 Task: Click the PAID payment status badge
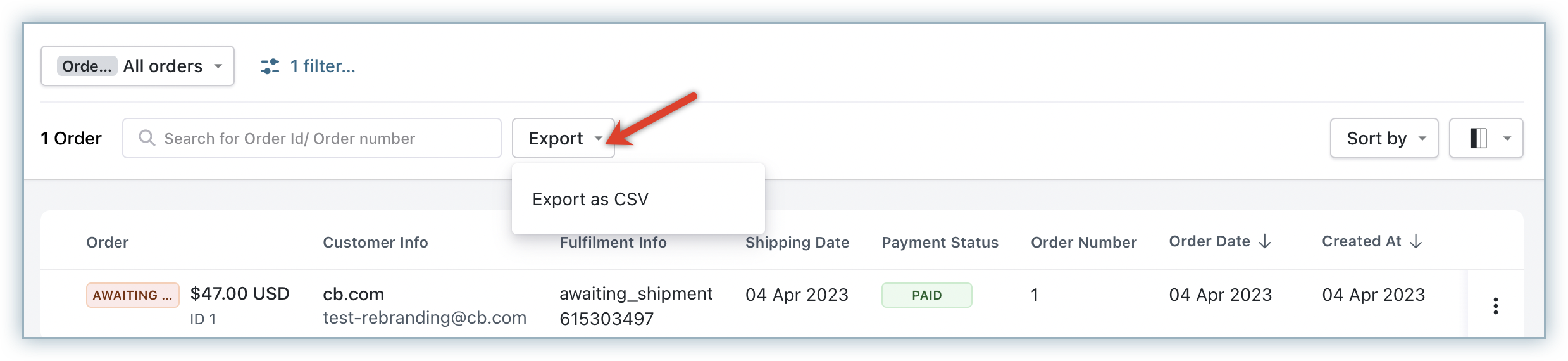point(926,295)
